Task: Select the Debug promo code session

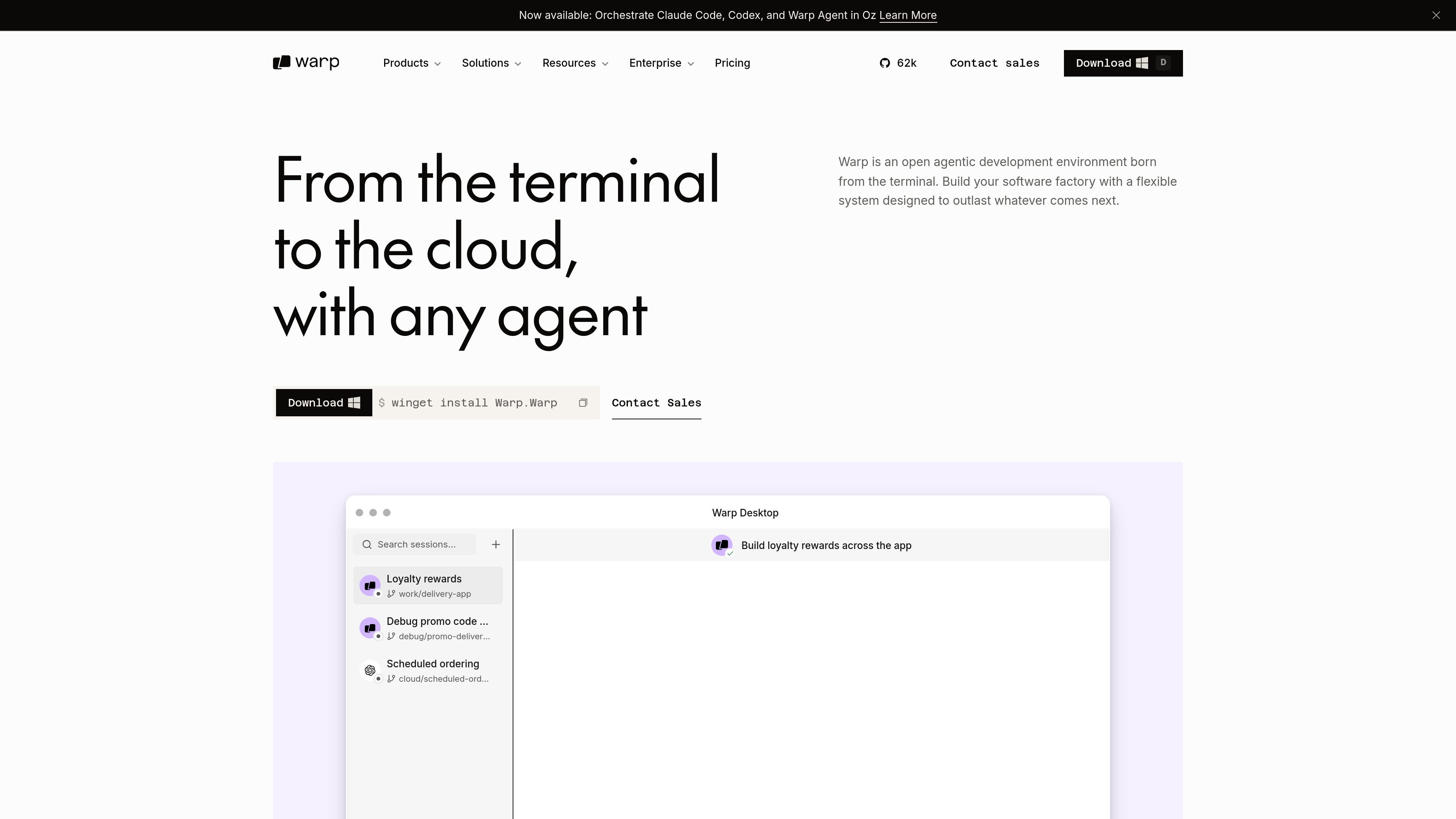Action: [428, 628]
